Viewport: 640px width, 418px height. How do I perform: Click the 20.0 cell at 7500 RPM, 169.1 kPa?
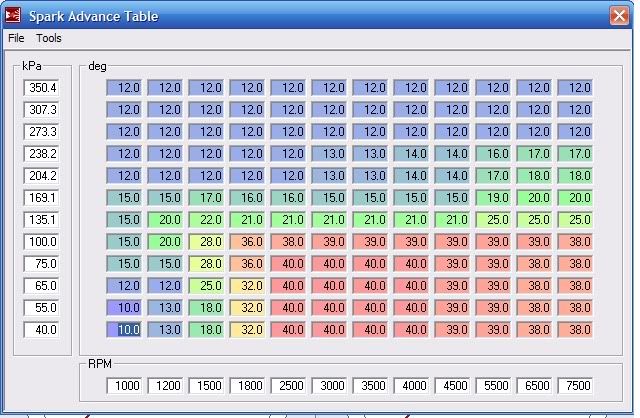coord(575,198)
